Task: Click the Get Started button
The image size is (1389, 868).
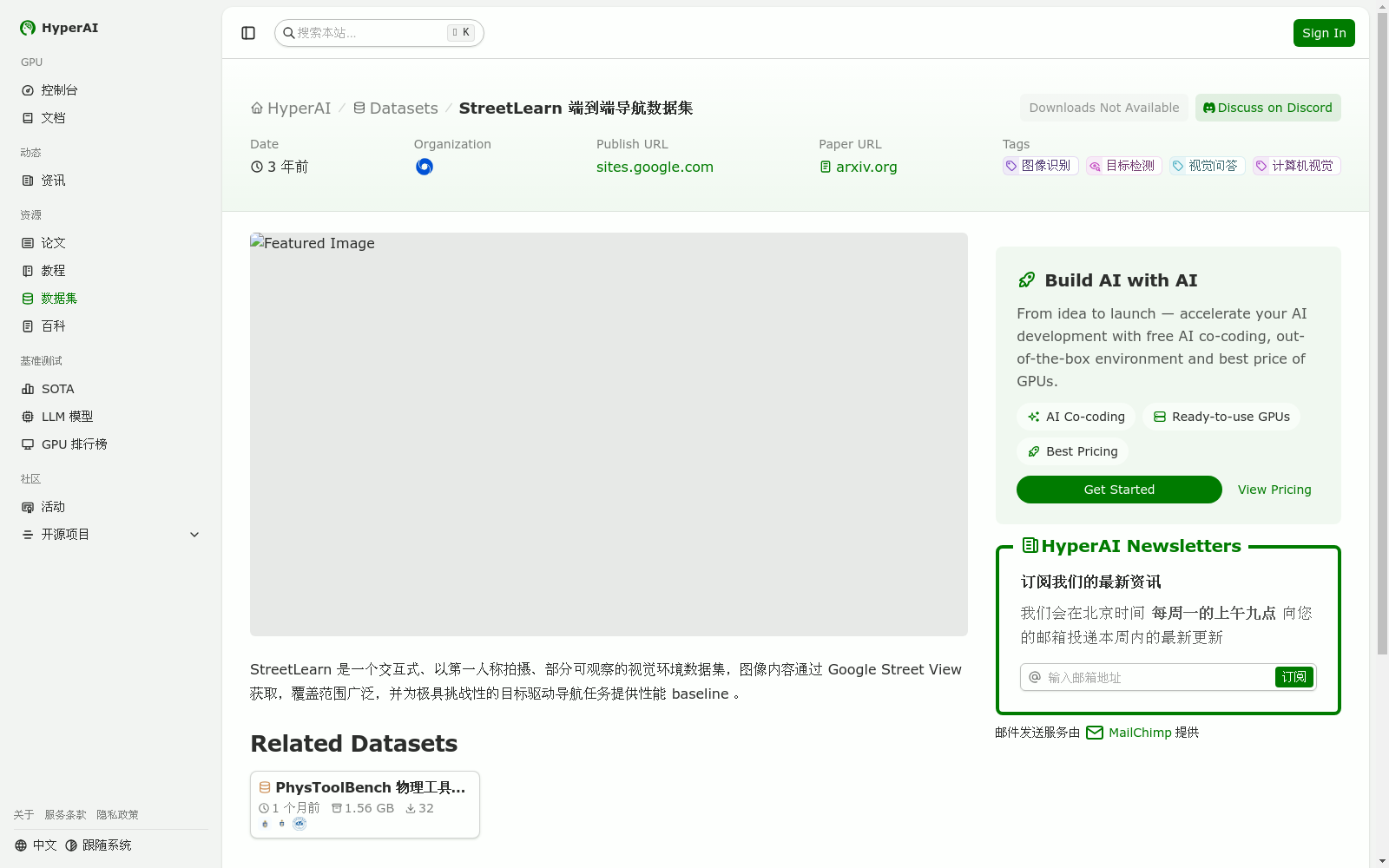Action: click(1119, 490)
